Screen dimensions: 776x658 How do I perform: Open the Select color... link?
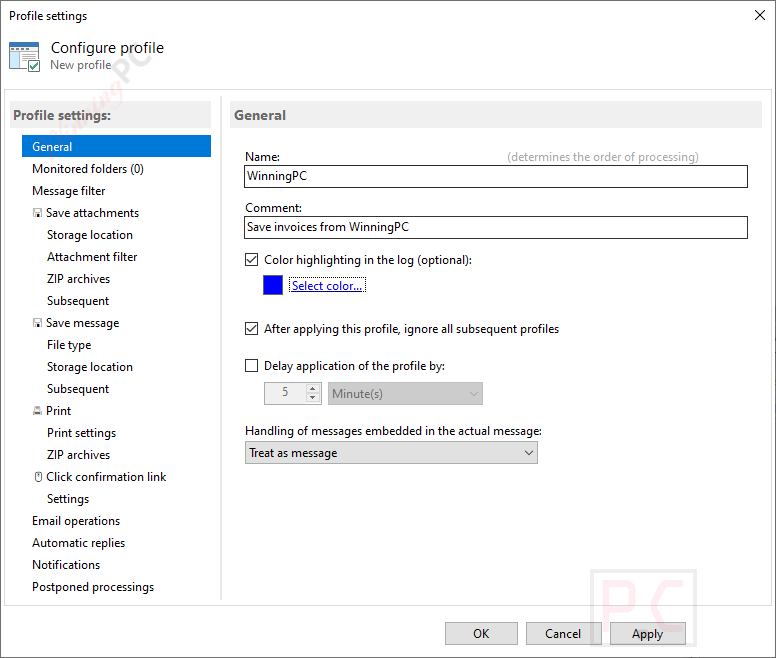pyautogui.click(x=327, y=286)
